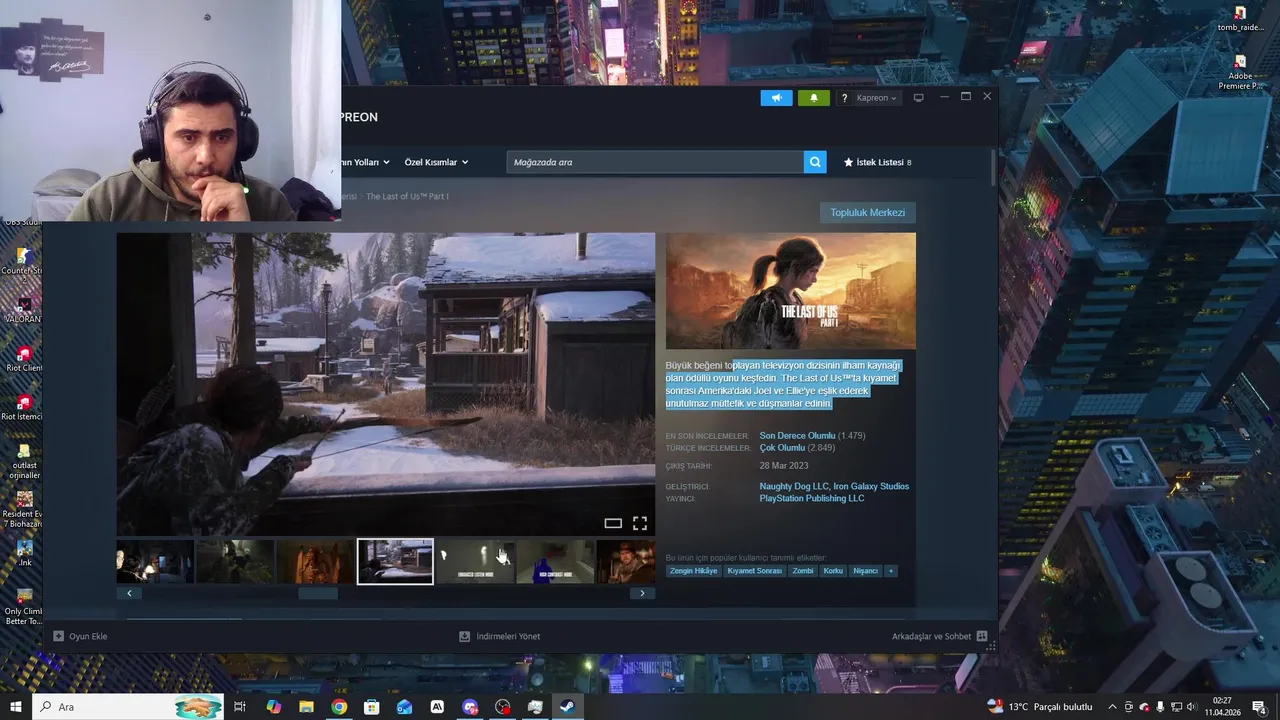Open Microsoft Store from the taskbar

(x=371, y=707)
